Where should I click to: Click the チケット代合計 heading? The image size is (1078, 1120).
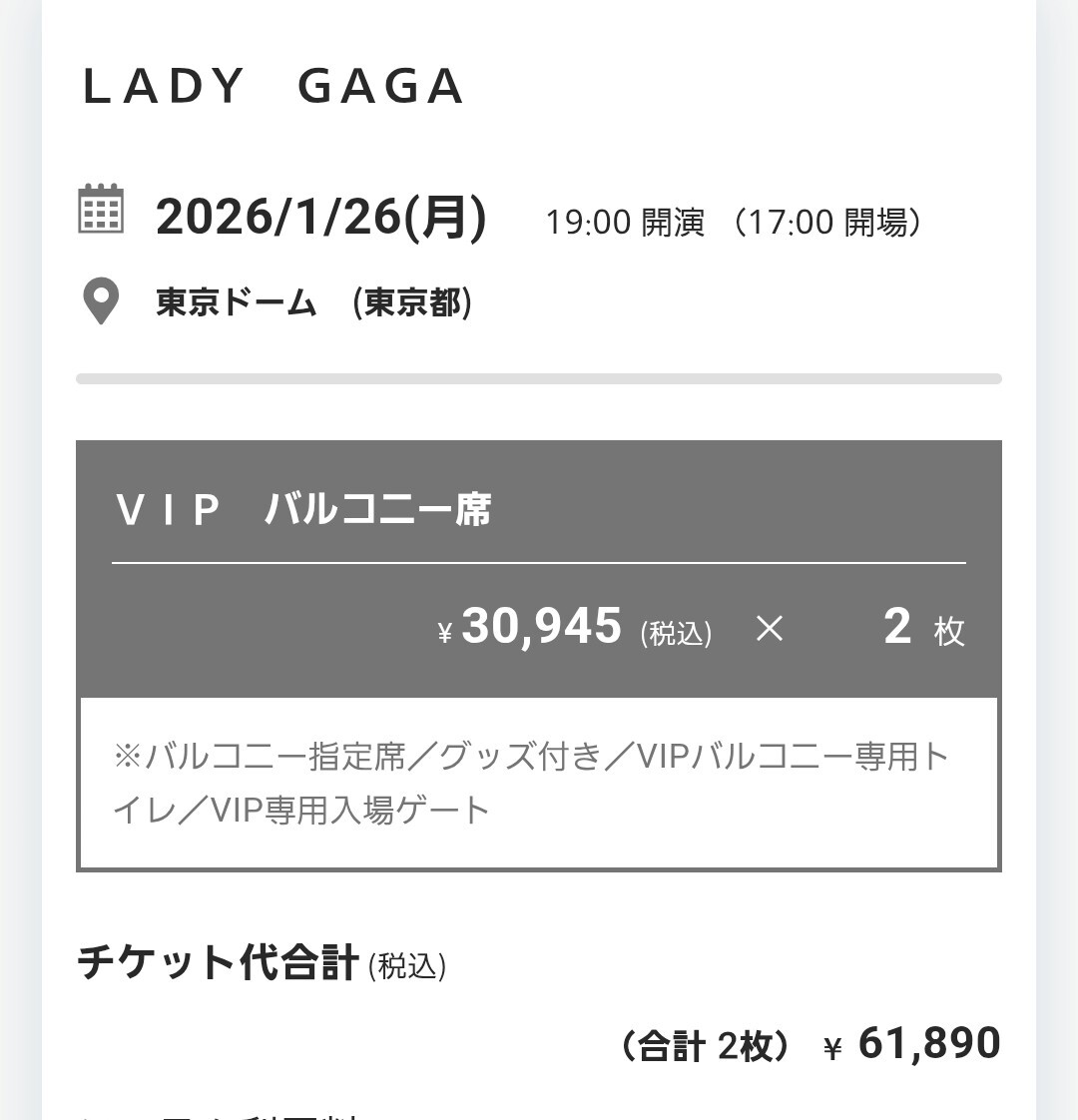(x=218, y=962)
